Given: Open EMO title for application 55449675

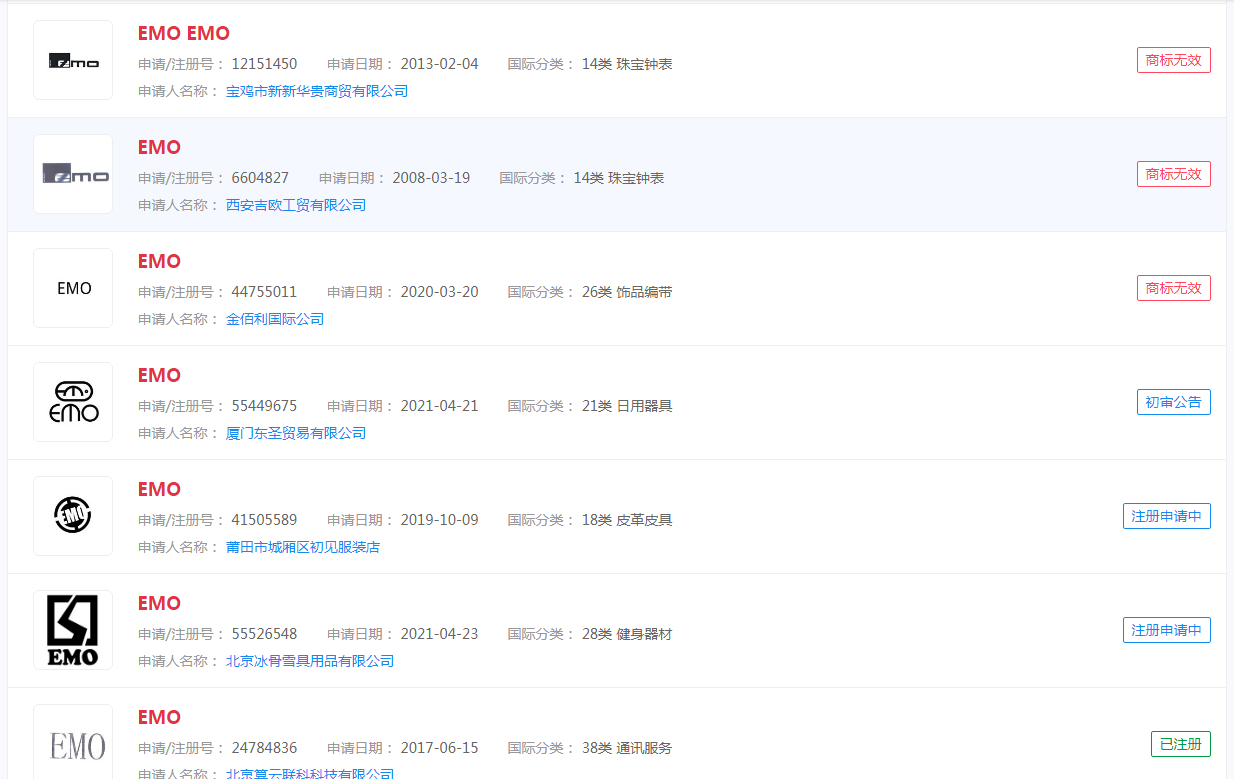Looking at the screenshot, I should coord(160,376).
